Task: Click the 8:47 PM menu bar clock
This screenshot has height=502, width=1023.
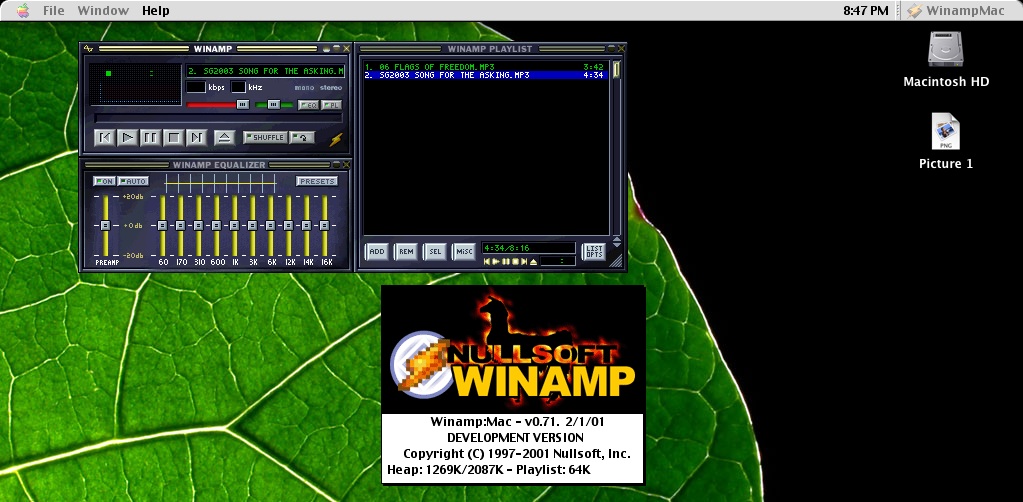Action: (x=865, y=10)
